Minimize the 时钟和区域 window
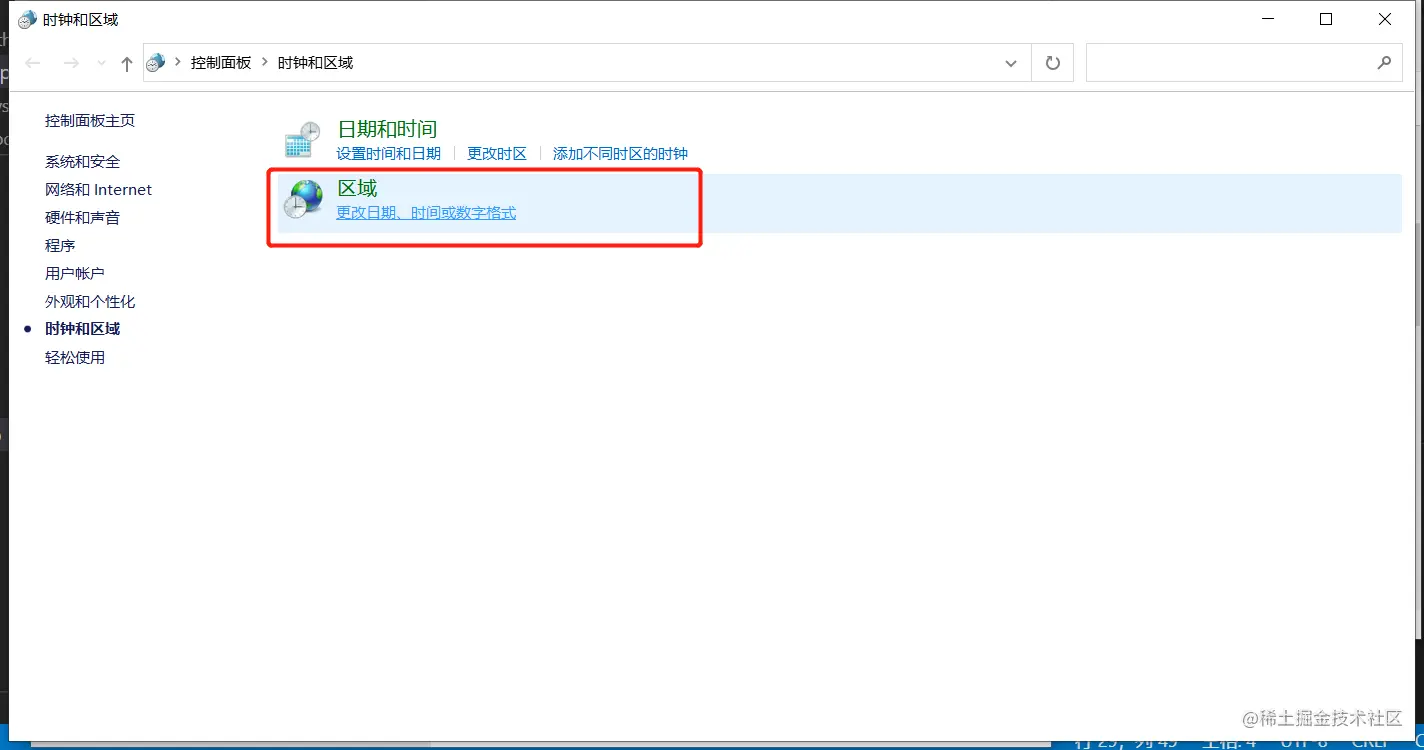1424x750 pixels. pos(1267,19)
